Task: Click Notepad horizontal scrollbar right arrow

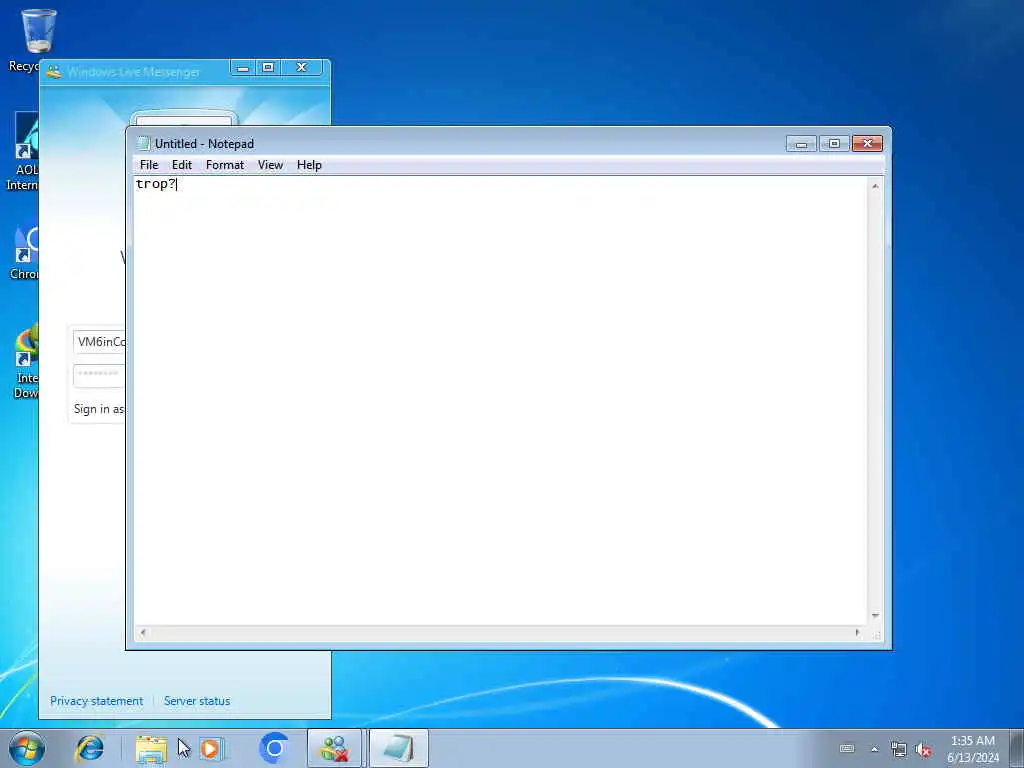Action: 857,632
